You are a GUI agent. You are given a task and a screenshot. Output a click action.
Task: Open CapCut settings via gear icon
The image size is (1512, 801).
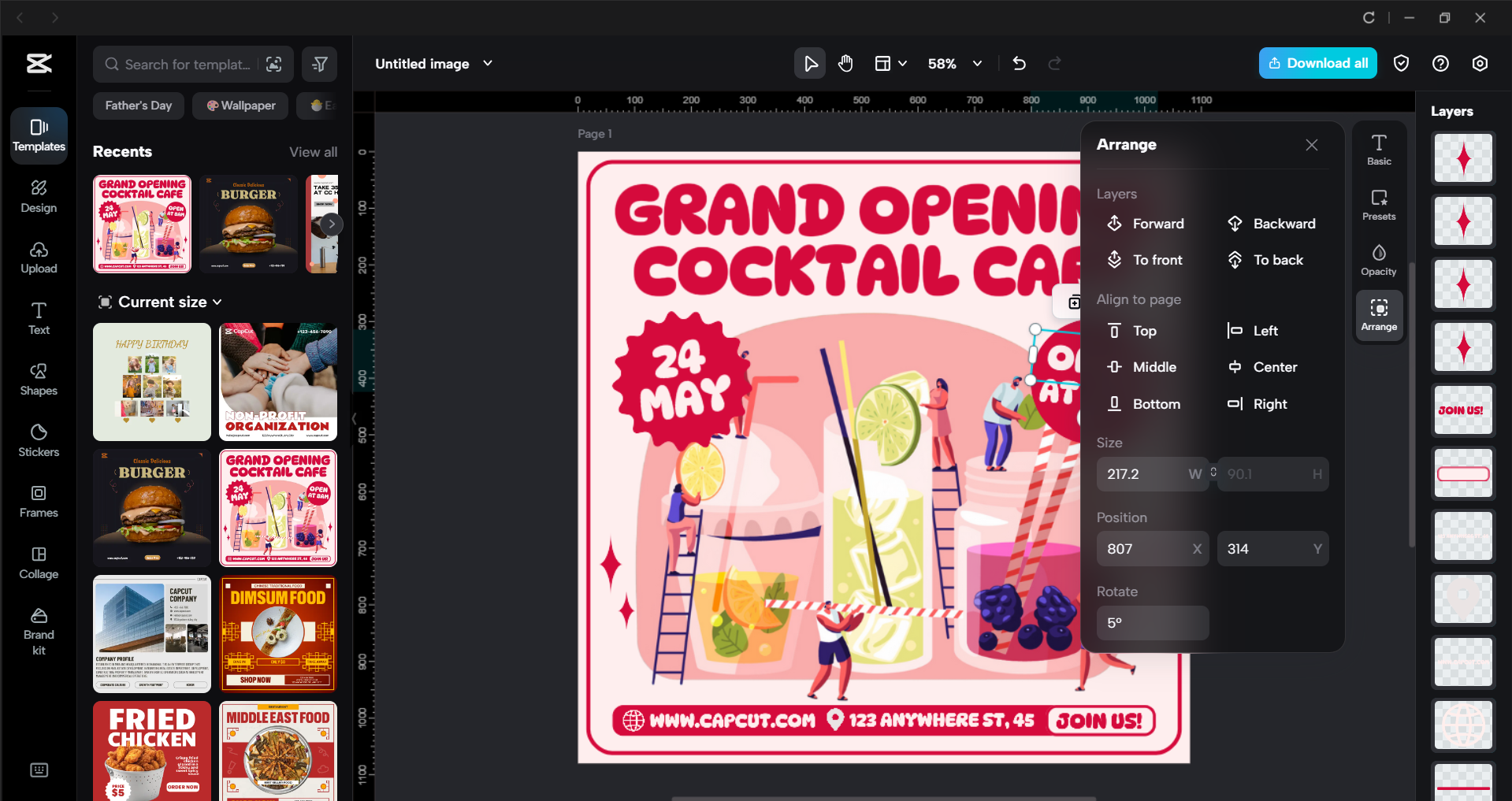tap(1480, 63)
